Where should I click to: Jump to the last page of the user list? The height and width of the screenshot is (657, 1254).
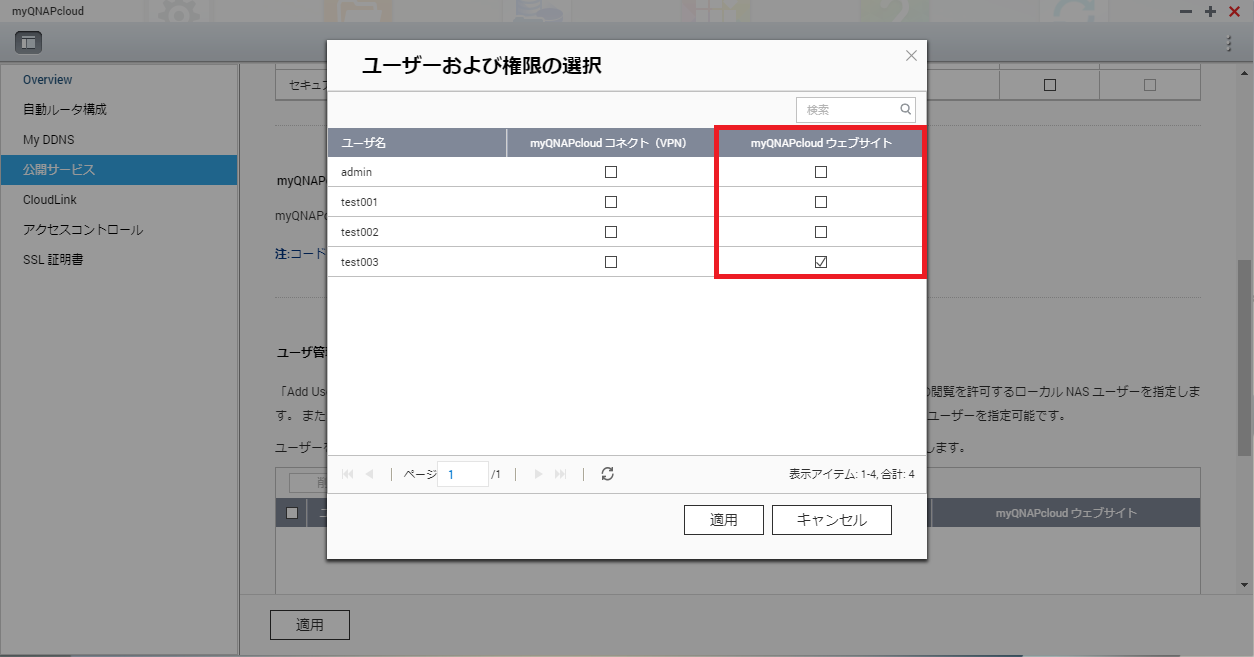coord(560,474)
